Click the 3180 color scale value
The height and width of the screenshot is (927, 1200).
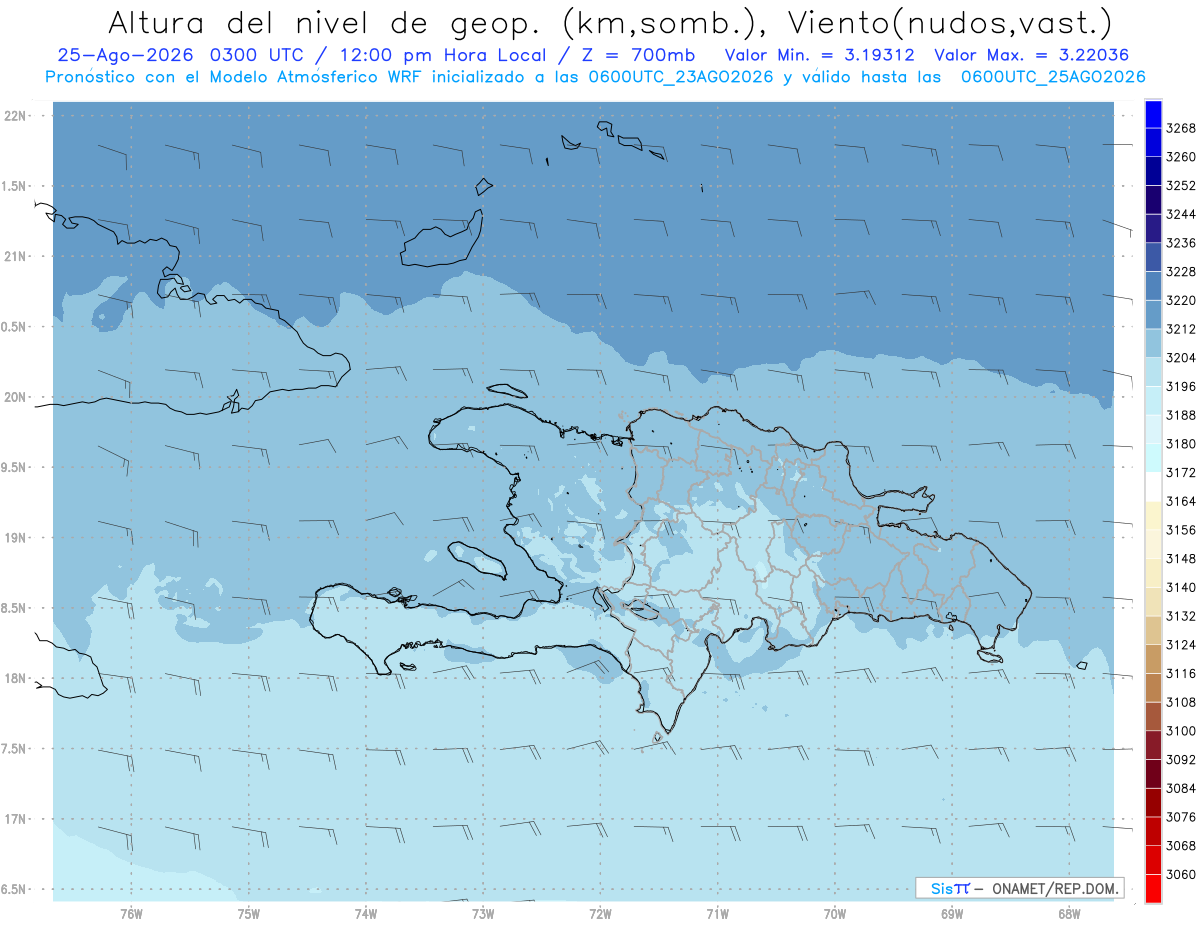pyautogui.click(x=1180, y=444)
